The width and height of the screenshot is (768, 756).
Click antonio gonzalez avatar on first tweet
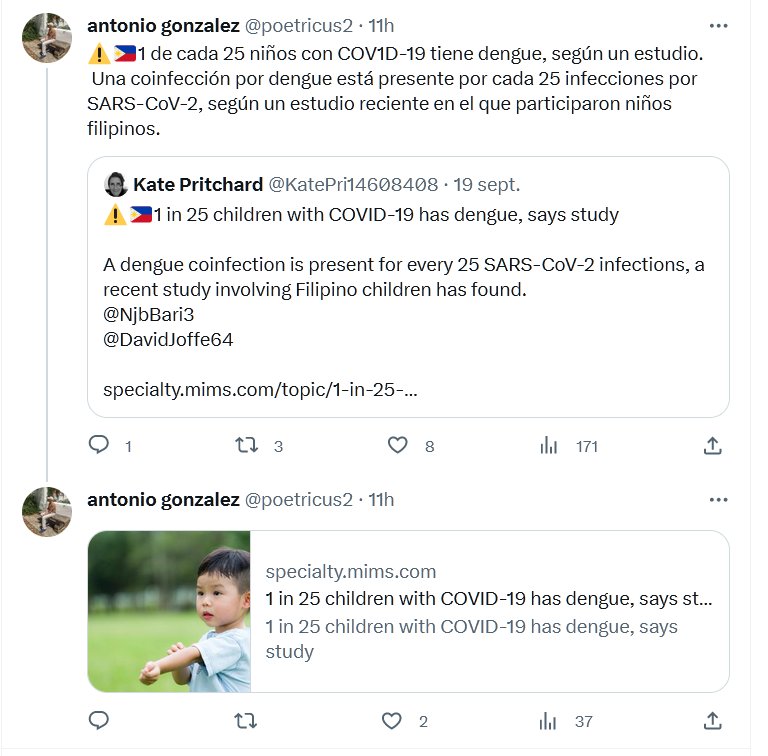point(47,38)
